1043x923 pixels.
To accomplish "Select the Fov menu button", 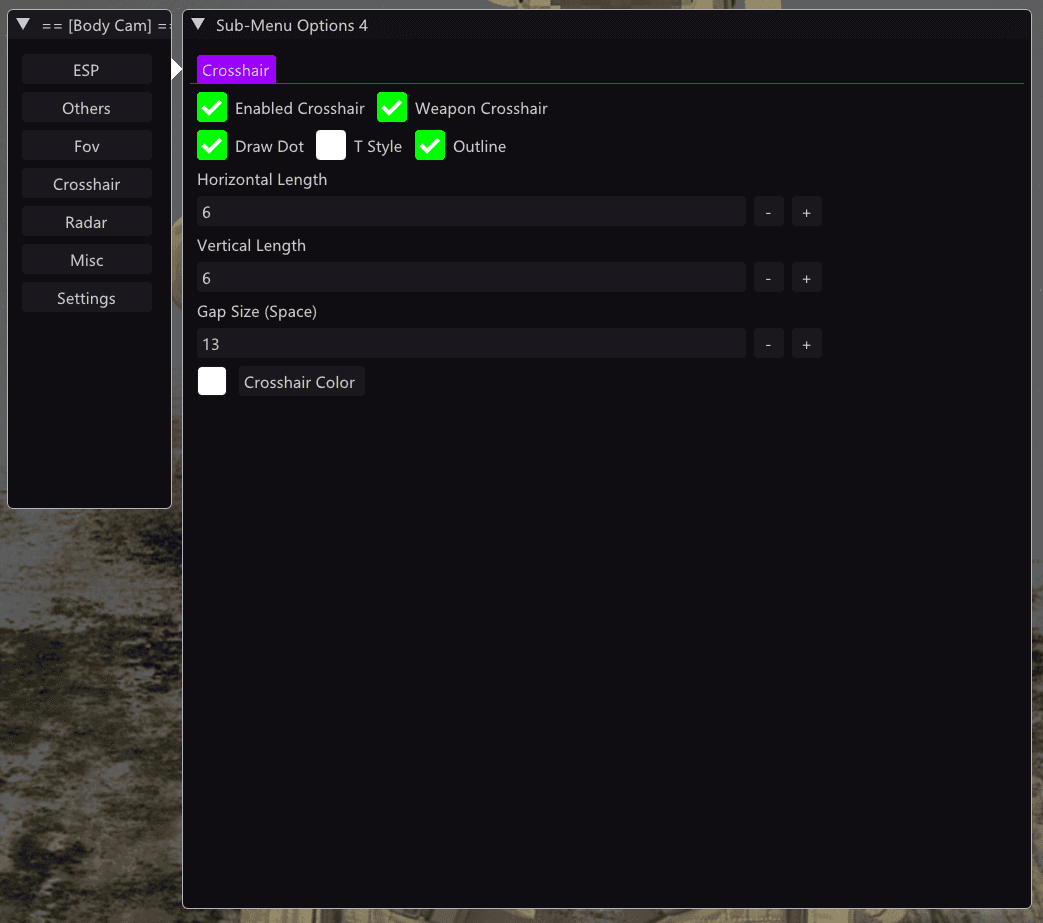I will [x=86, y=146].
